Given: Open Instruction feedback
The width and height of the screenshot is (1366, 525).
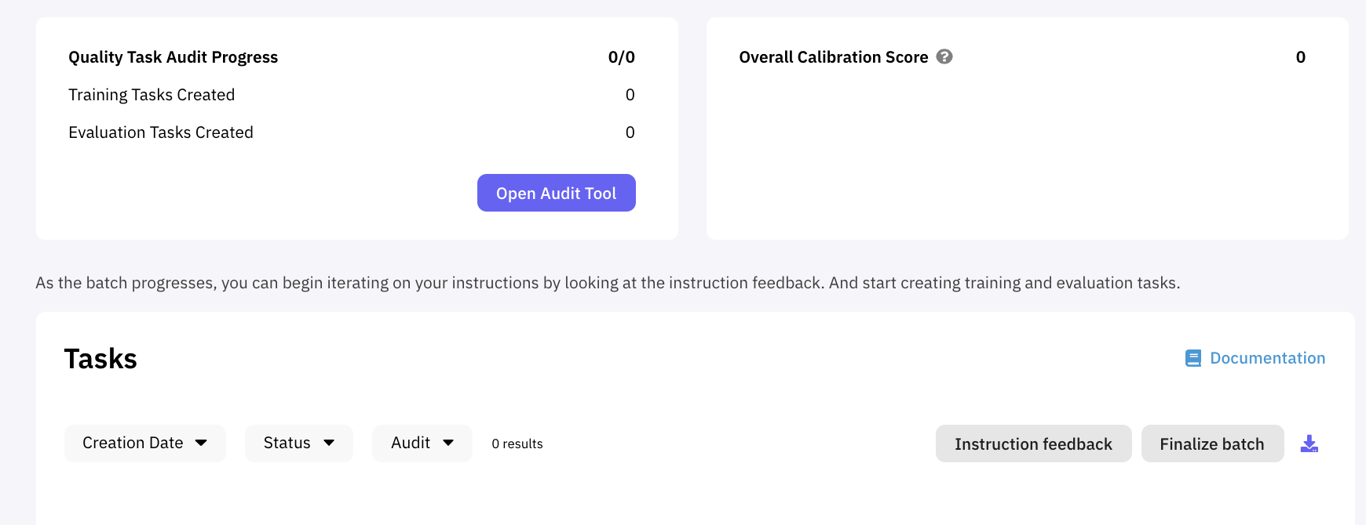Looking at the screenshot, I should tap(1033, 444).
